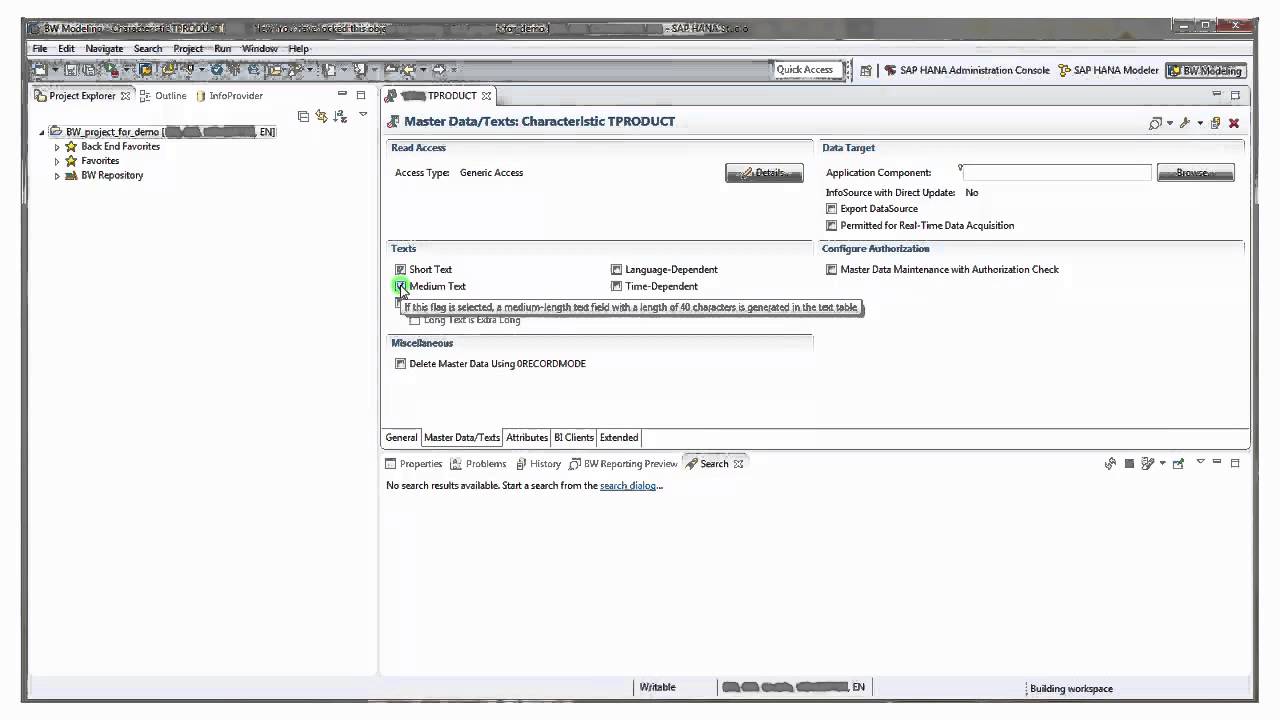Close the Search view tab
The height and width of the screenshot is (720, 1280).
coord(738,464)
